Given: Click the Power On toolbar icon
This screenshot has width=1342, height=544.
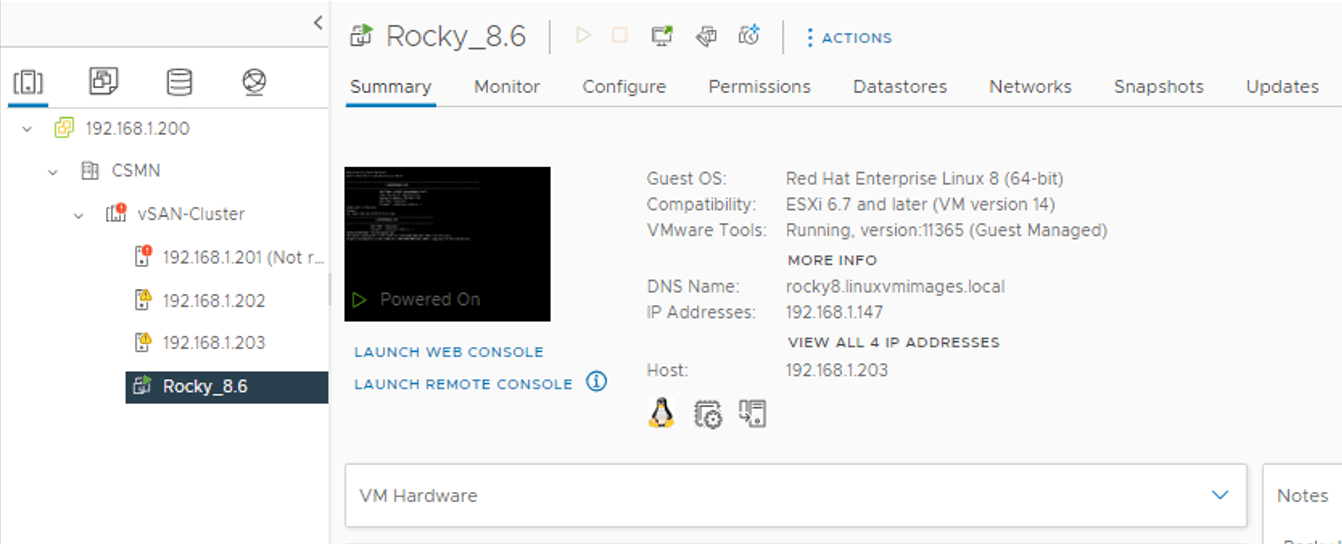Looking at the screenshot, I should 583,36.
